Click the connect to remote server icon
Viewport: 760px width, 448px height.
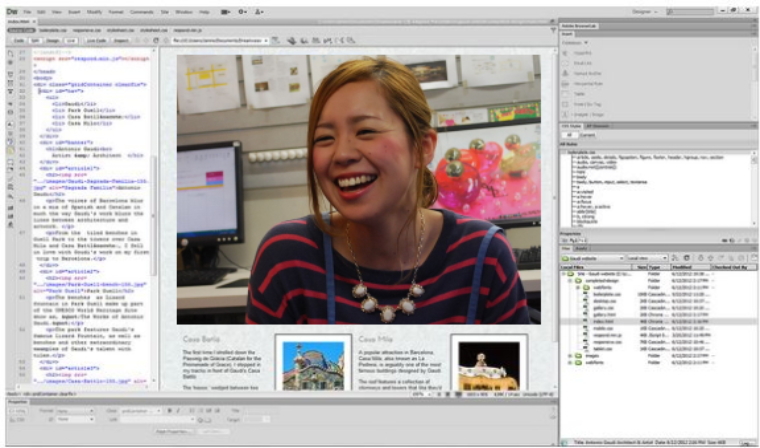(675, 258)
